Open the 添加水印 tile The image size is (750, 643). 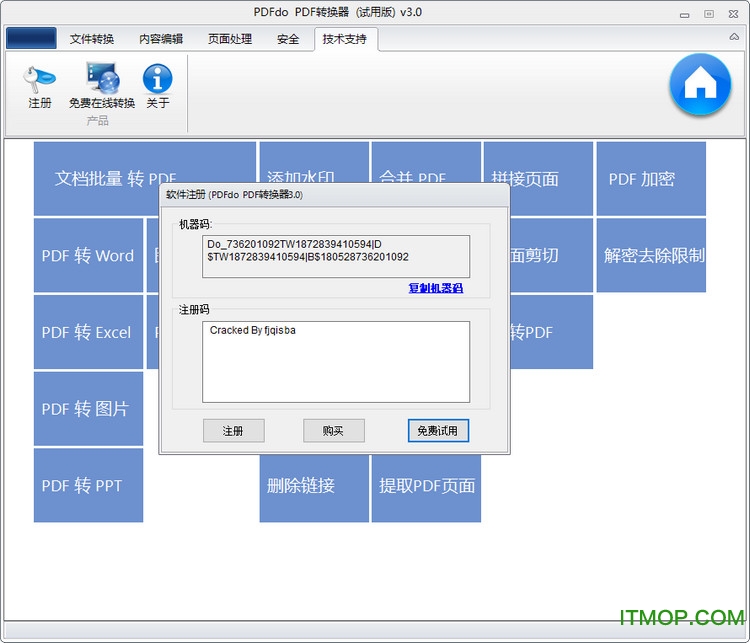314,162
